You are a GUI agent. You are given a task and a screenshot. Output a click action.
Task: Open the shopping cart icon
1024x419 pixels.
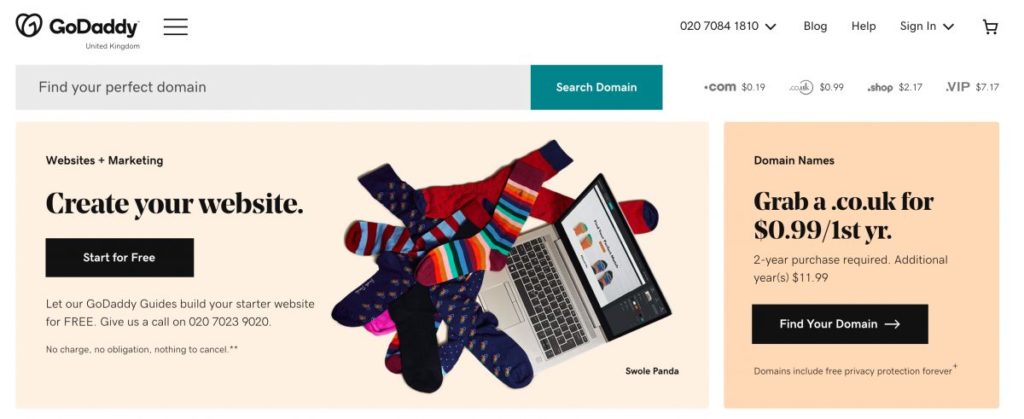990,27
